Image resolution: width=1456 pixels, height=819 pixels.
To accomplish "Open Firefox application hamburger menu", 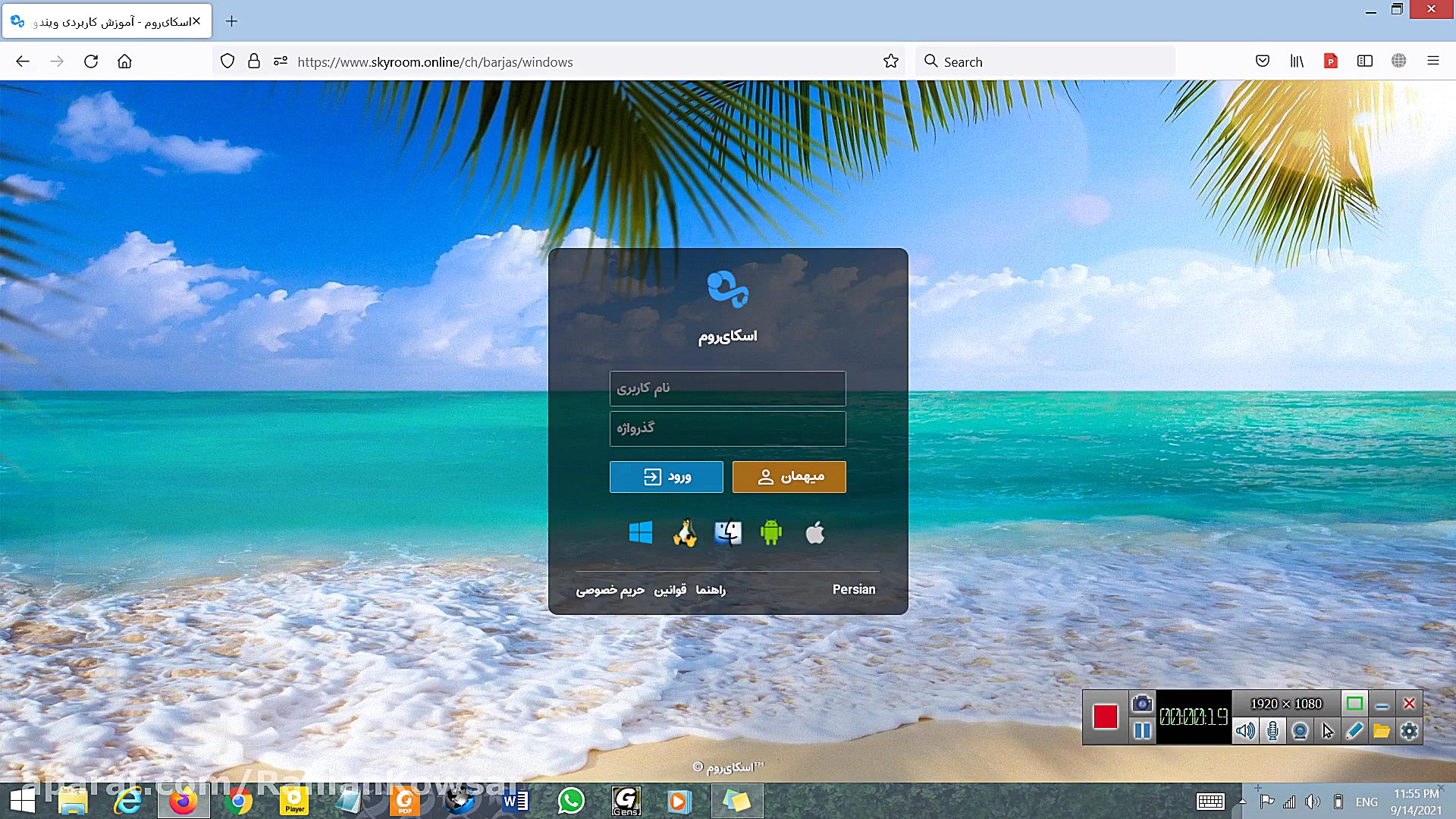I will click(1432, 61).
